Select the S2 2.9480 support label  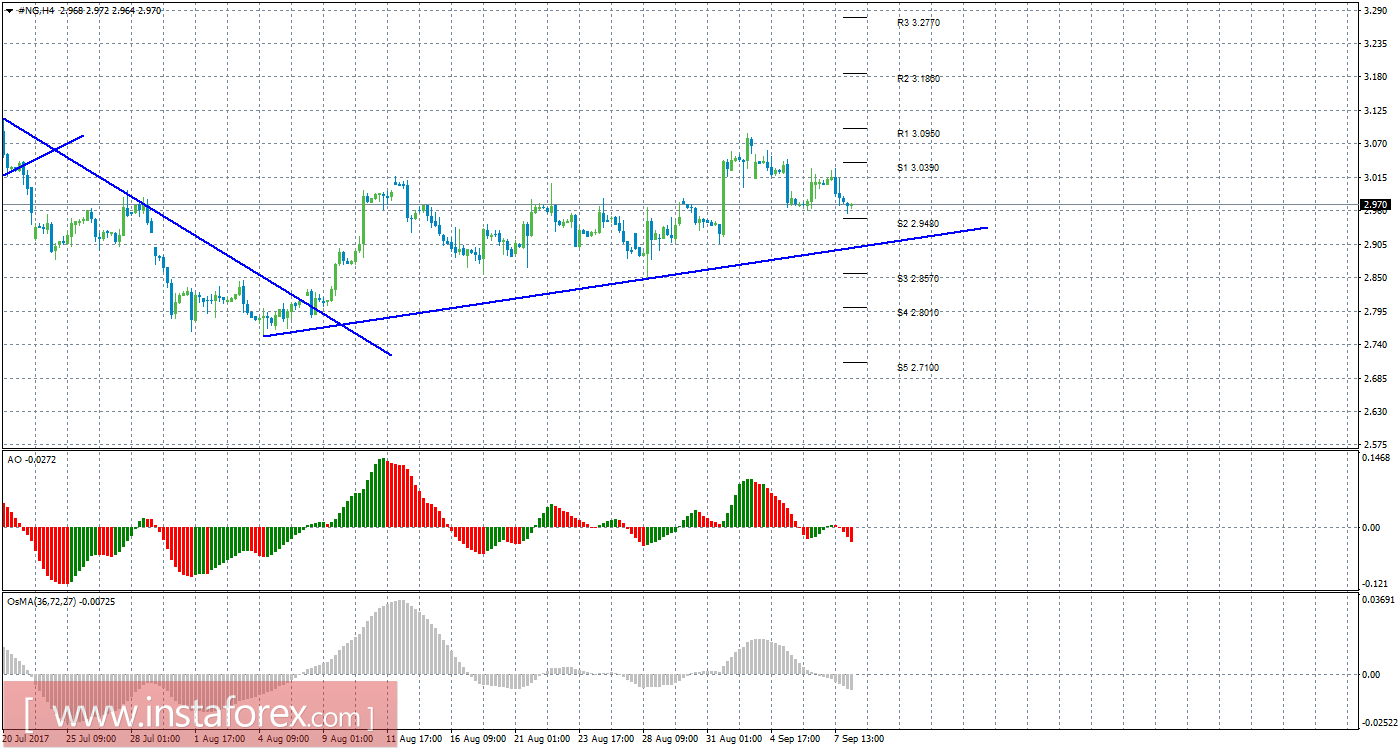tap(918, 223)
